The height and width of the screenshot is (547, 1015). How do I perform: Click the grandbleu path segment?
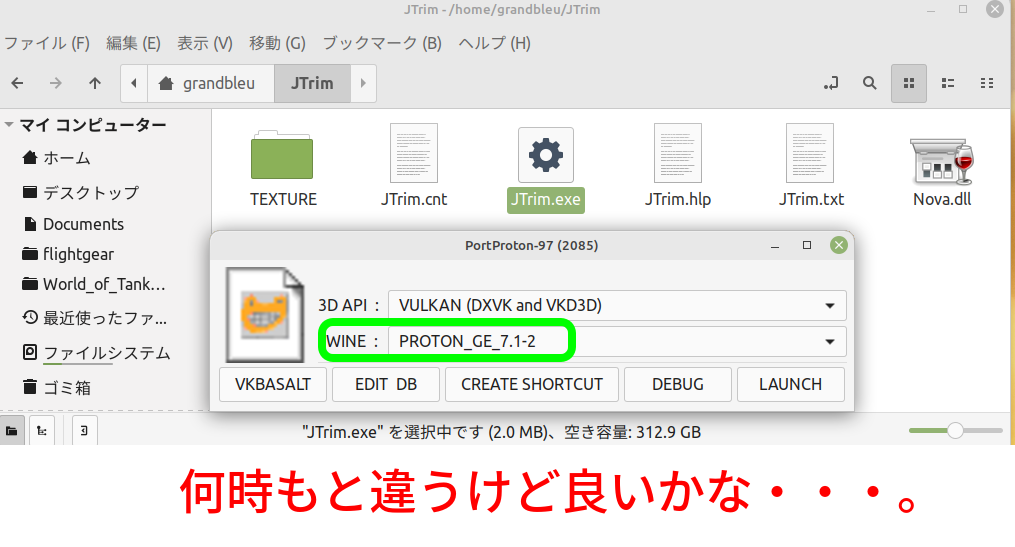click(x=211, y=83)
